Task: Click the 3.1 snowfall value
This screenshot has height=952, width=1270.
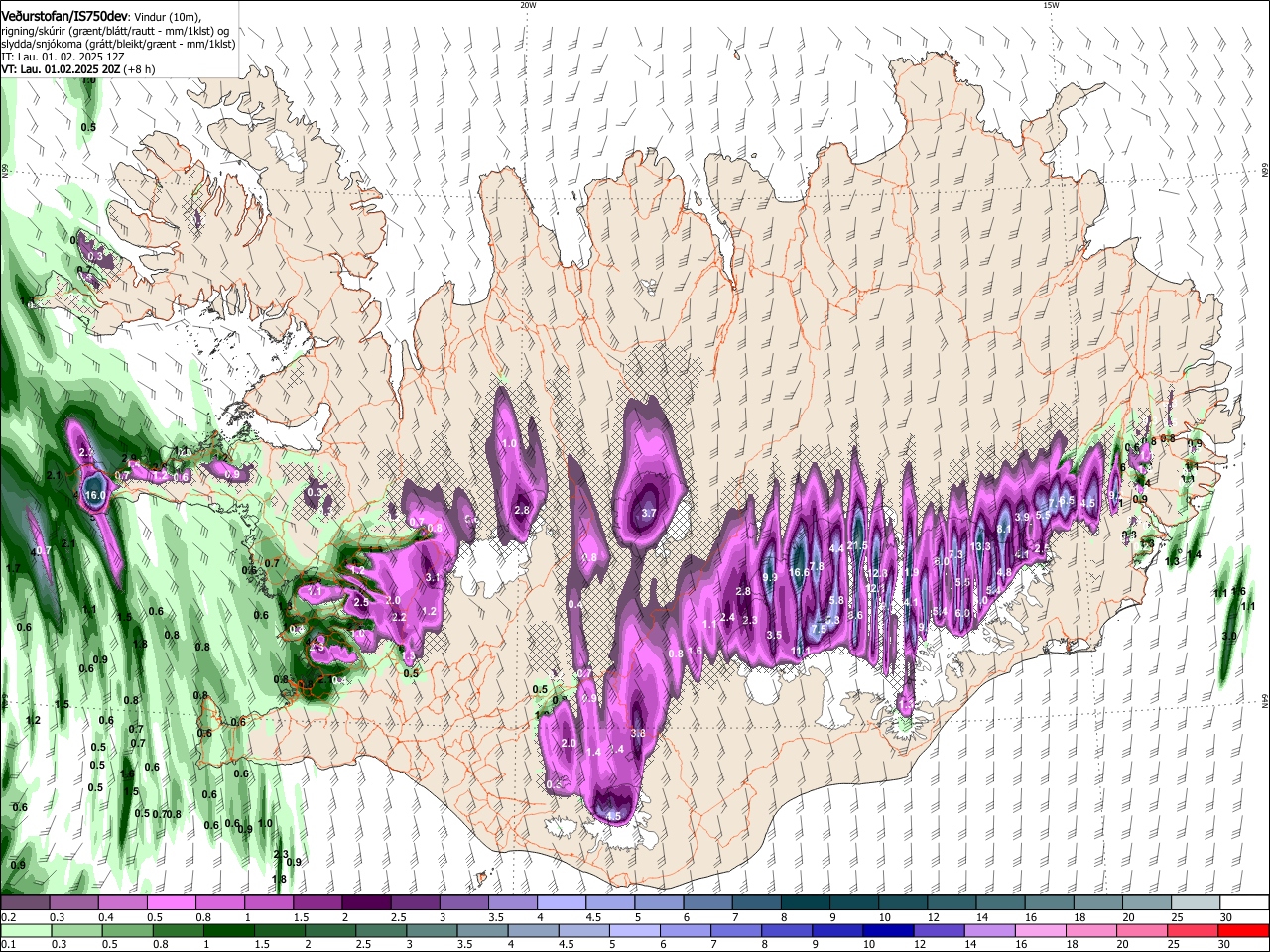Action: (432, 577)
